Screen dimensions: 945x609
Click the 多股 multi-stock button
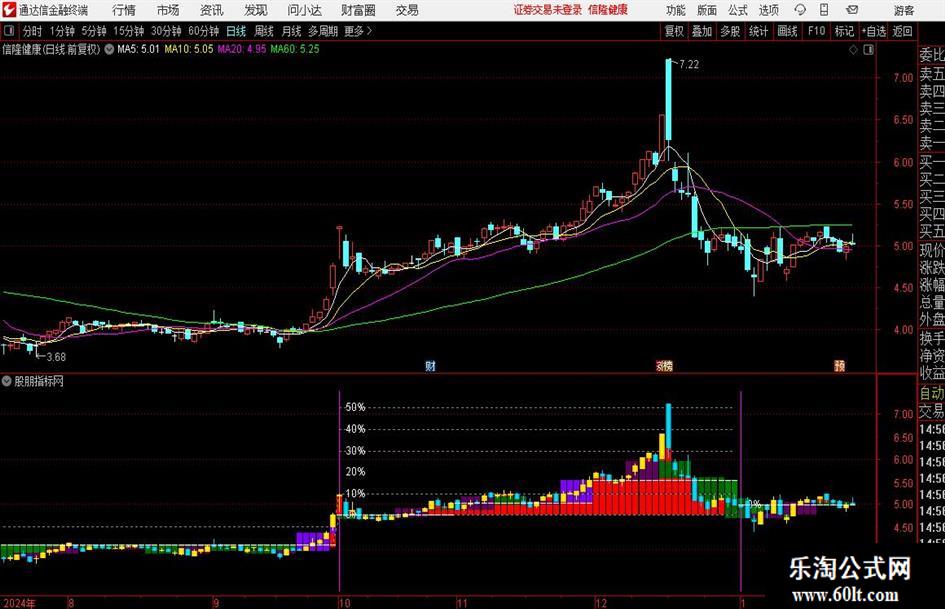(x=730, y=31)
